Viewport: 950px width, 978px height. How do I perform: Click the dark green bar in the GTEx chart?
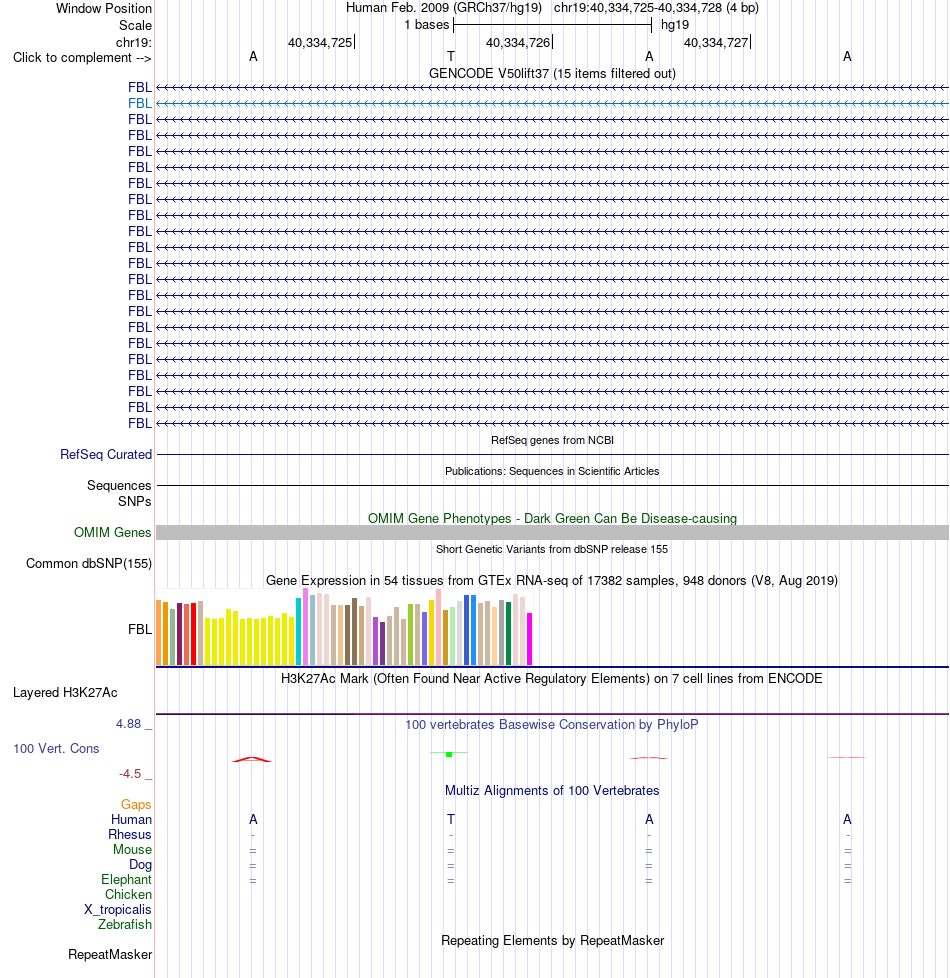509,633
